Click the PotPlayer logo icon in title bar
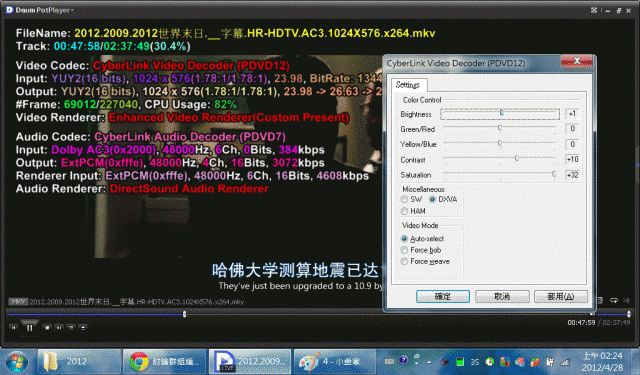The height and width of the screenshot is (375, 640). pos(9,10)
